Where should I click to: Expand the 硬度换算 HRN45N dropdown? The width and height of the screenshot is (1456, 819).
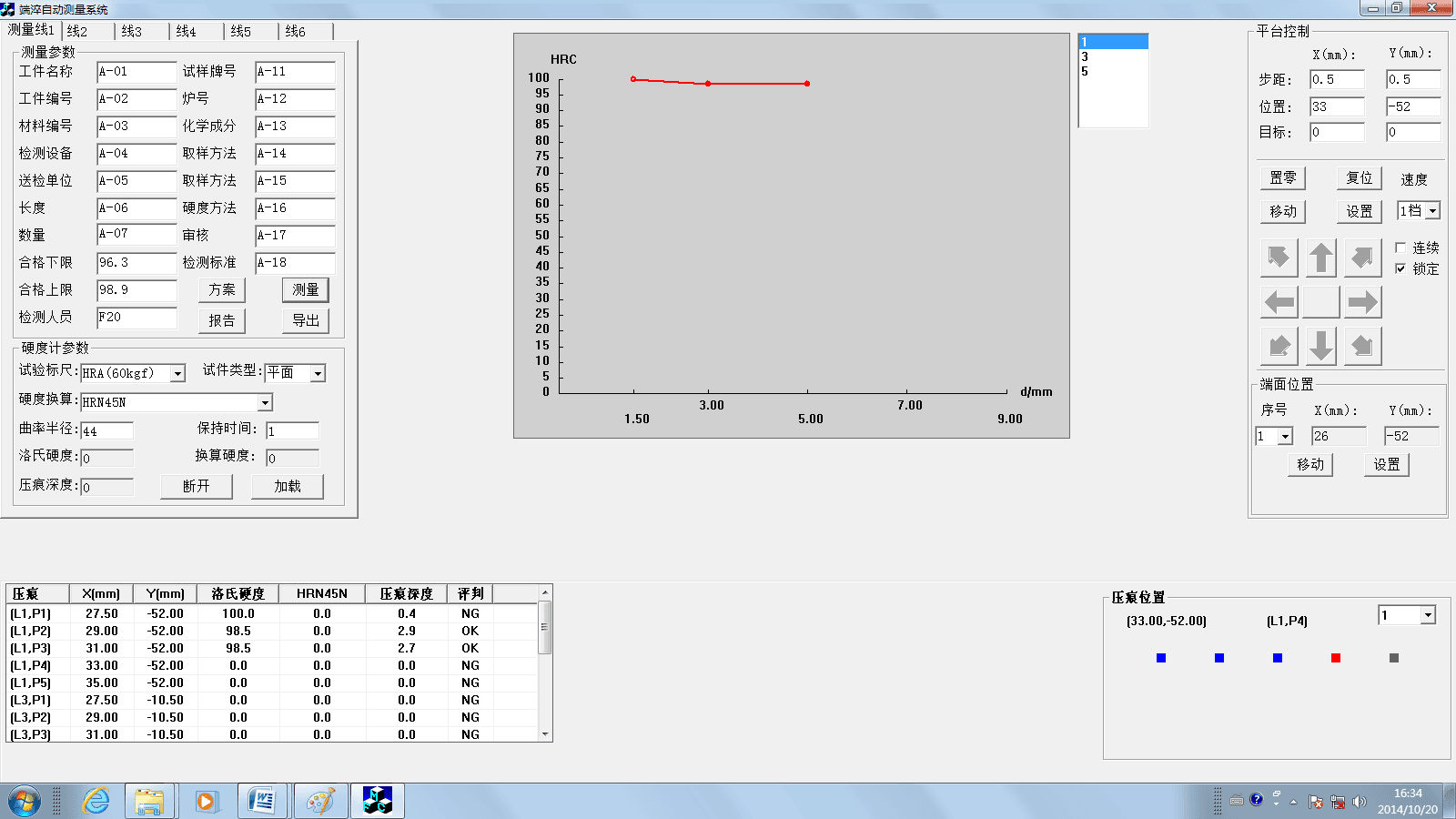tap(265, 402)
